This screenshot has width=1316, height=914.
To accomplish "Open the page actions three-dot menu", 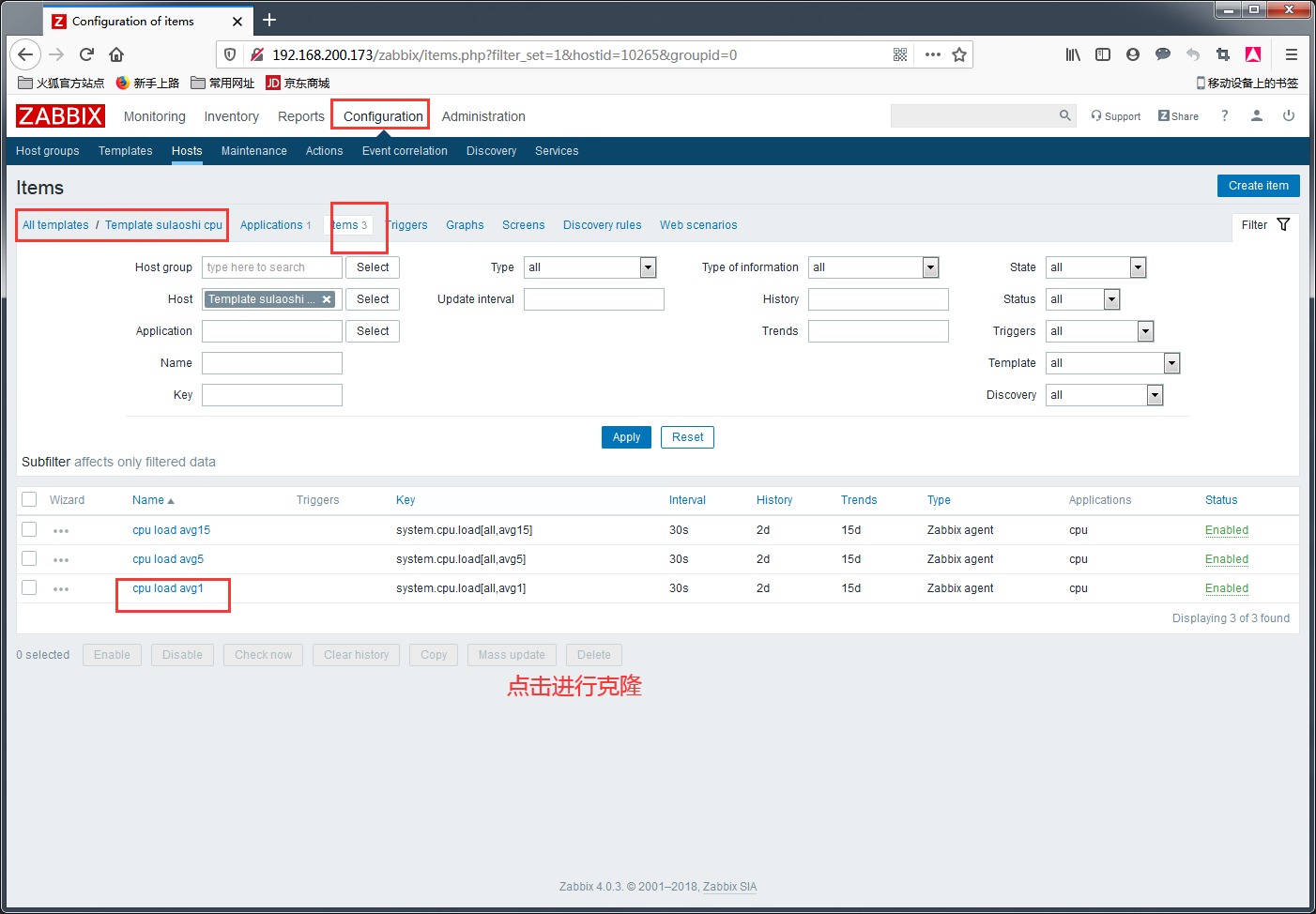I will pos(932,54).
